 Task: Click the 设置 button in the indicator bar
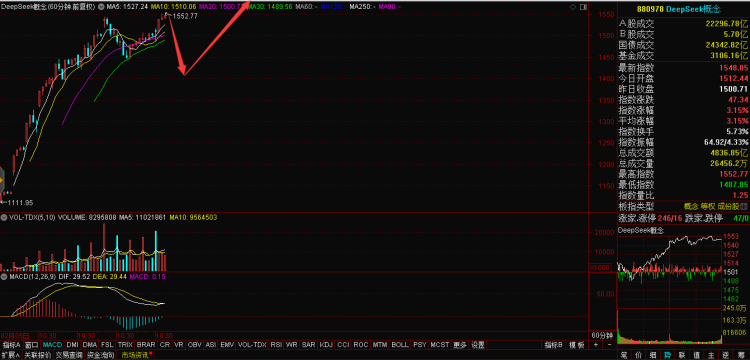coord(478,345)
